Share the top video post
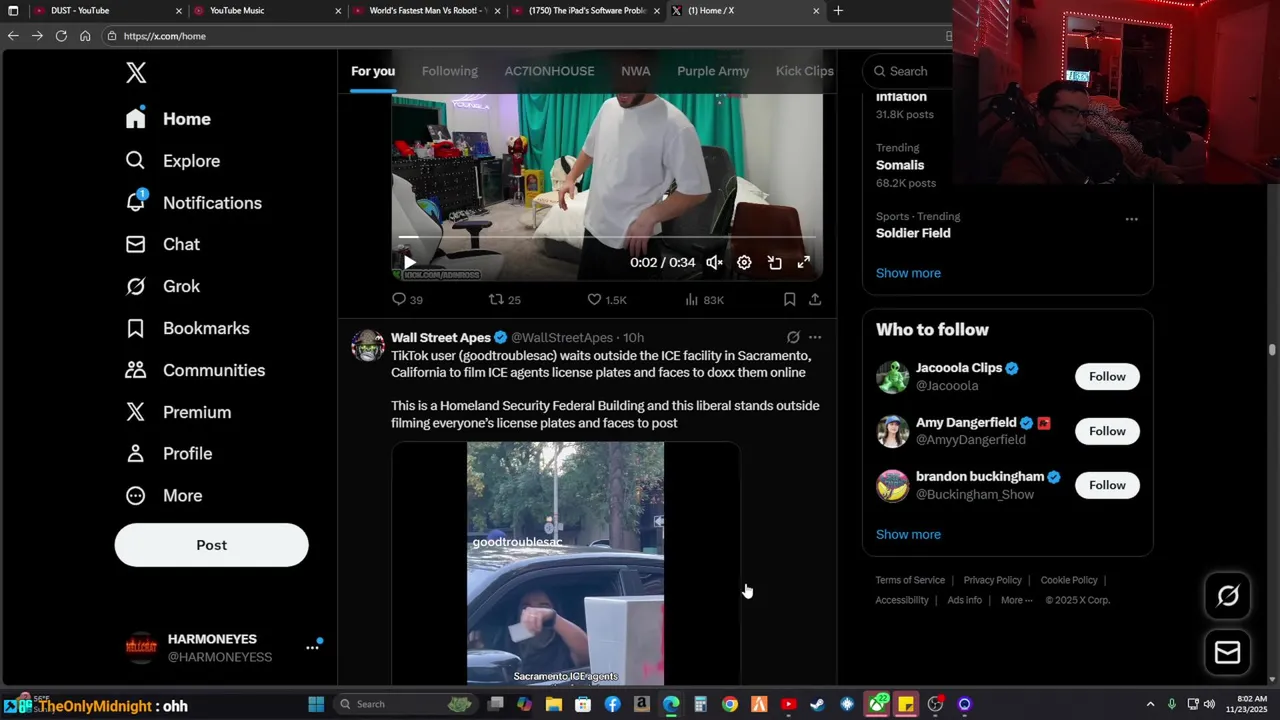 pos(815,299)
